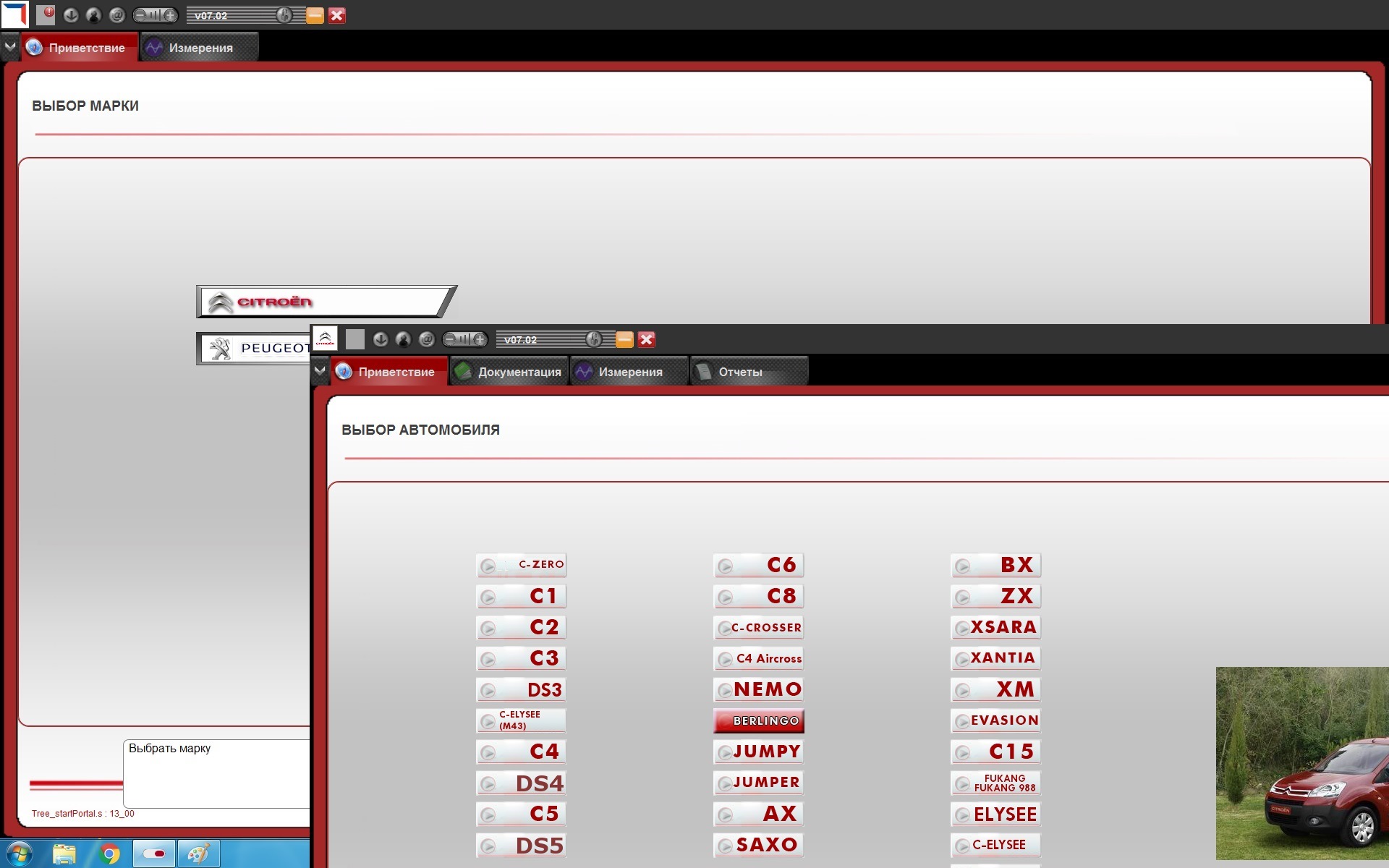Image resolution: width=1389 pixels, height=868 pixels.
Task: Click download arrow icon in the back window
Action: (71, 15)
